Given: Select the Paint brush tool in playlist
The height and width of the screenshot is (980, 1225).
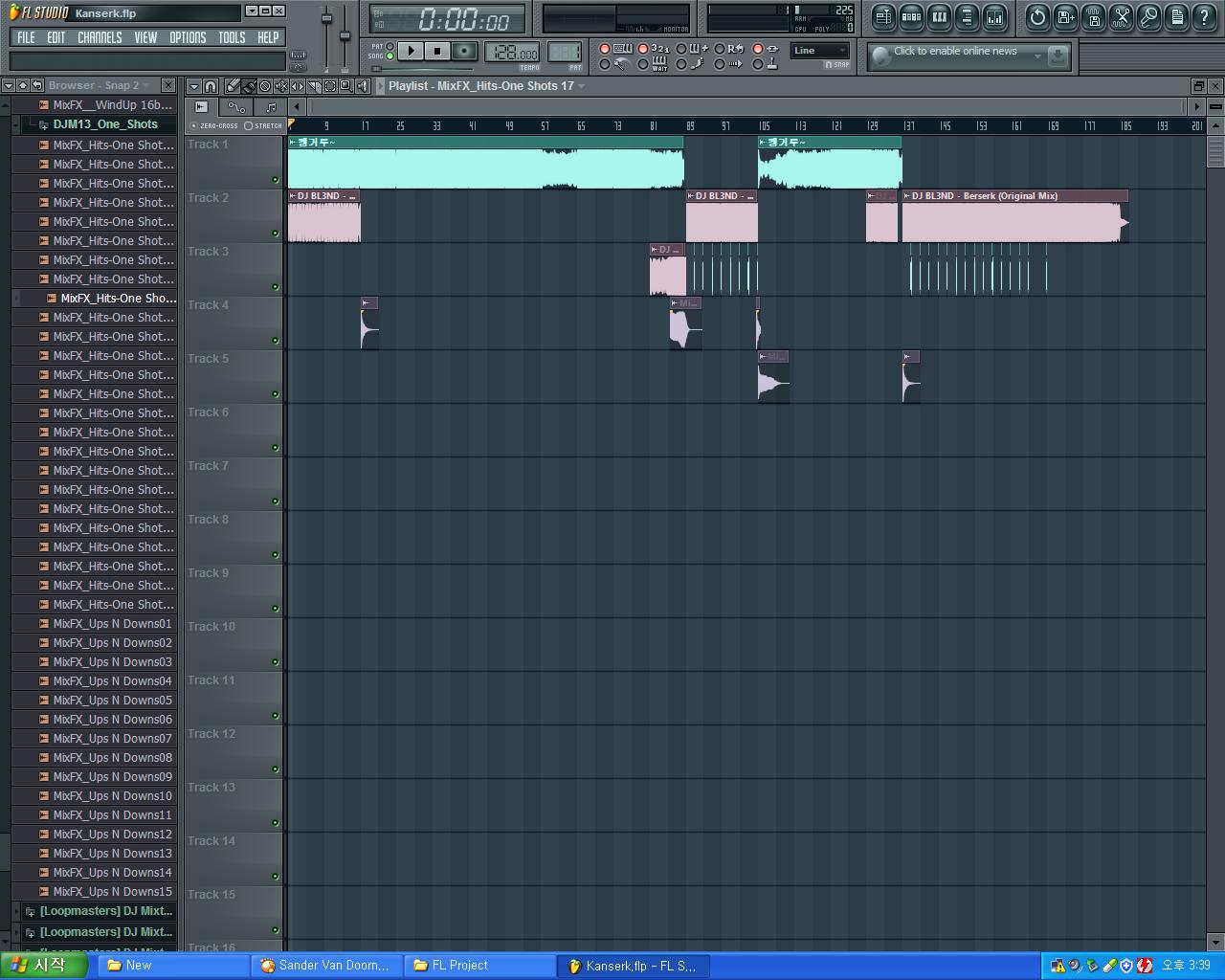Looking at the screenshot, I should point(249,86).
